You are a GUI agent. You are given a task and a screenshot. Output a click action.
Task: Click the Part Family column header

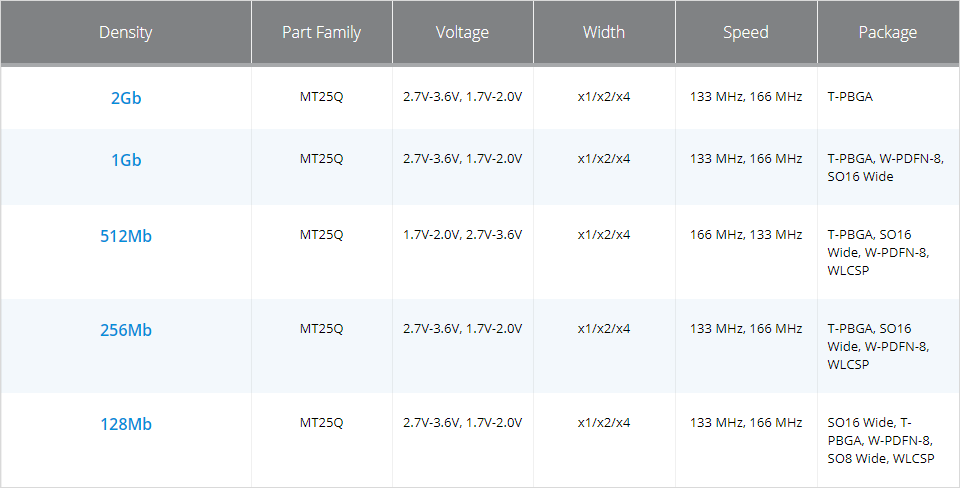click(321, 32)
